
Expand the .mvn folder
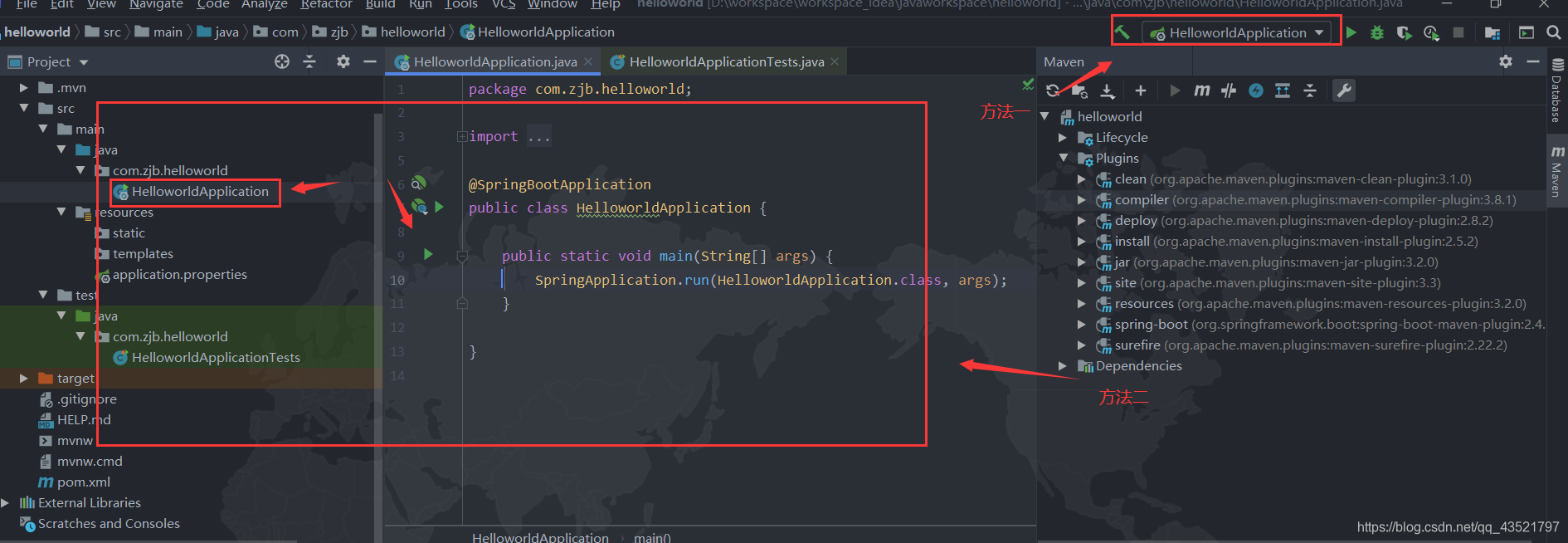[23, 87]
